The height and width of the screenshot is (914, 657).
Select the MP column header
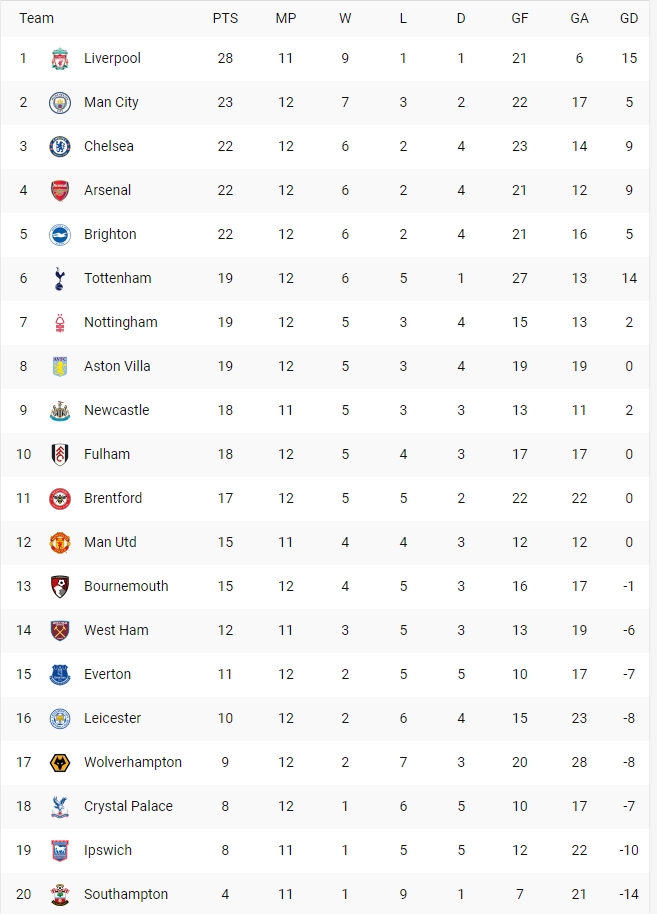click(x=286, y=18)
